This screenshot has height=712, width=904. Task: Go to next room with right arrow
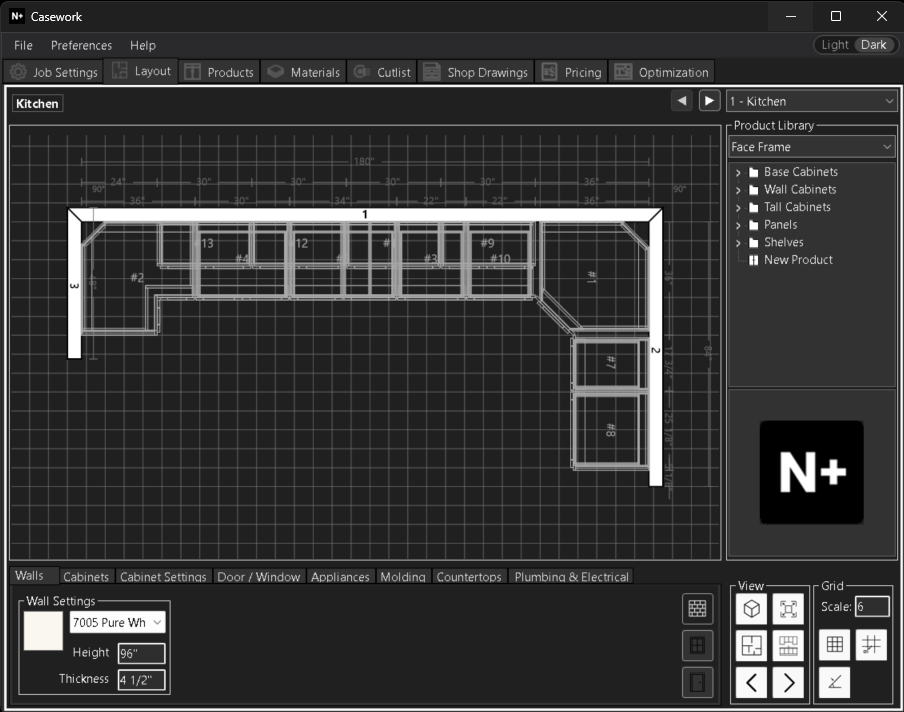709,101
